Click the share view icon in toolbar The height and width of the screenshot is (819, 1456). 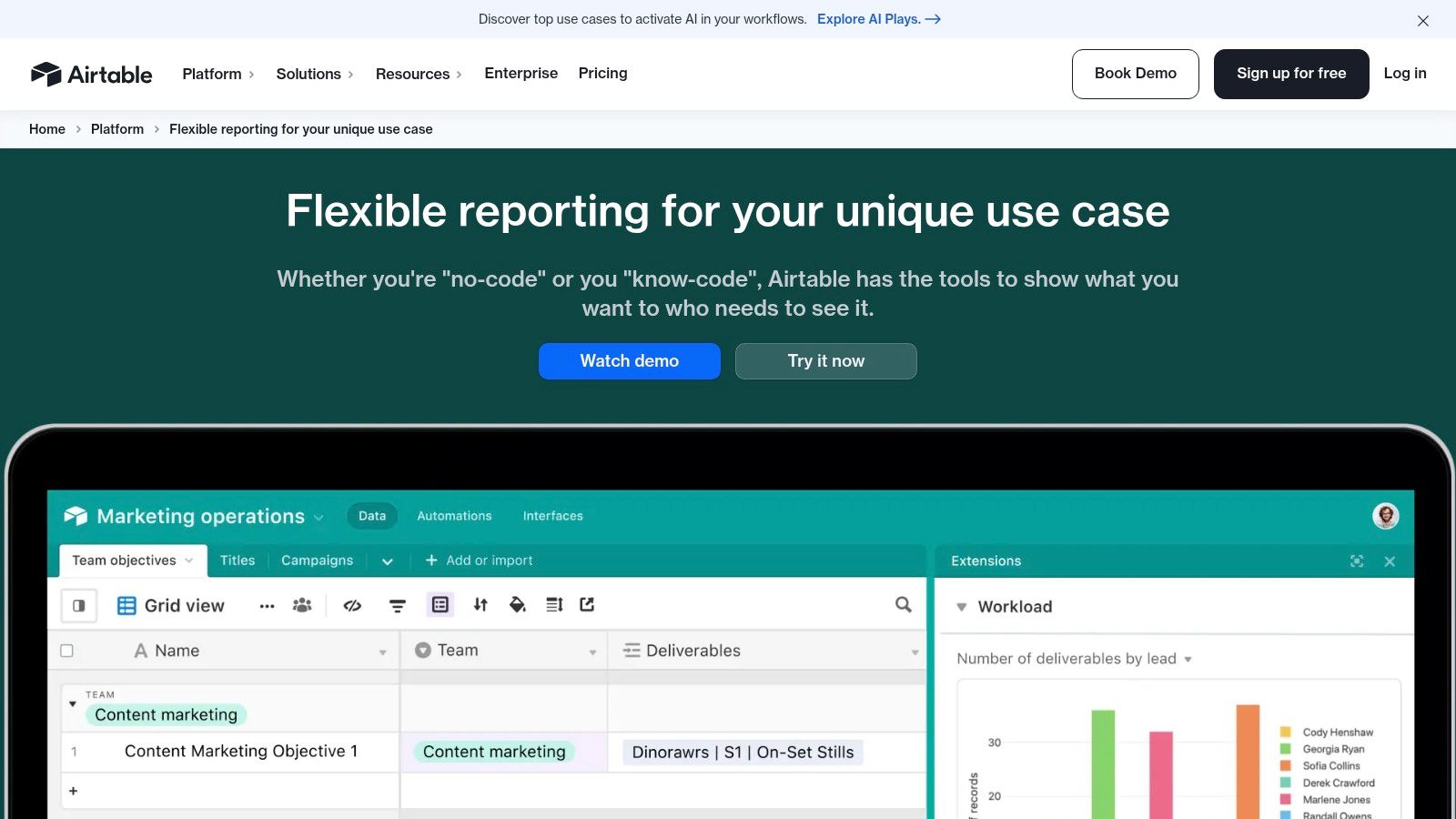tap(587, 604)
